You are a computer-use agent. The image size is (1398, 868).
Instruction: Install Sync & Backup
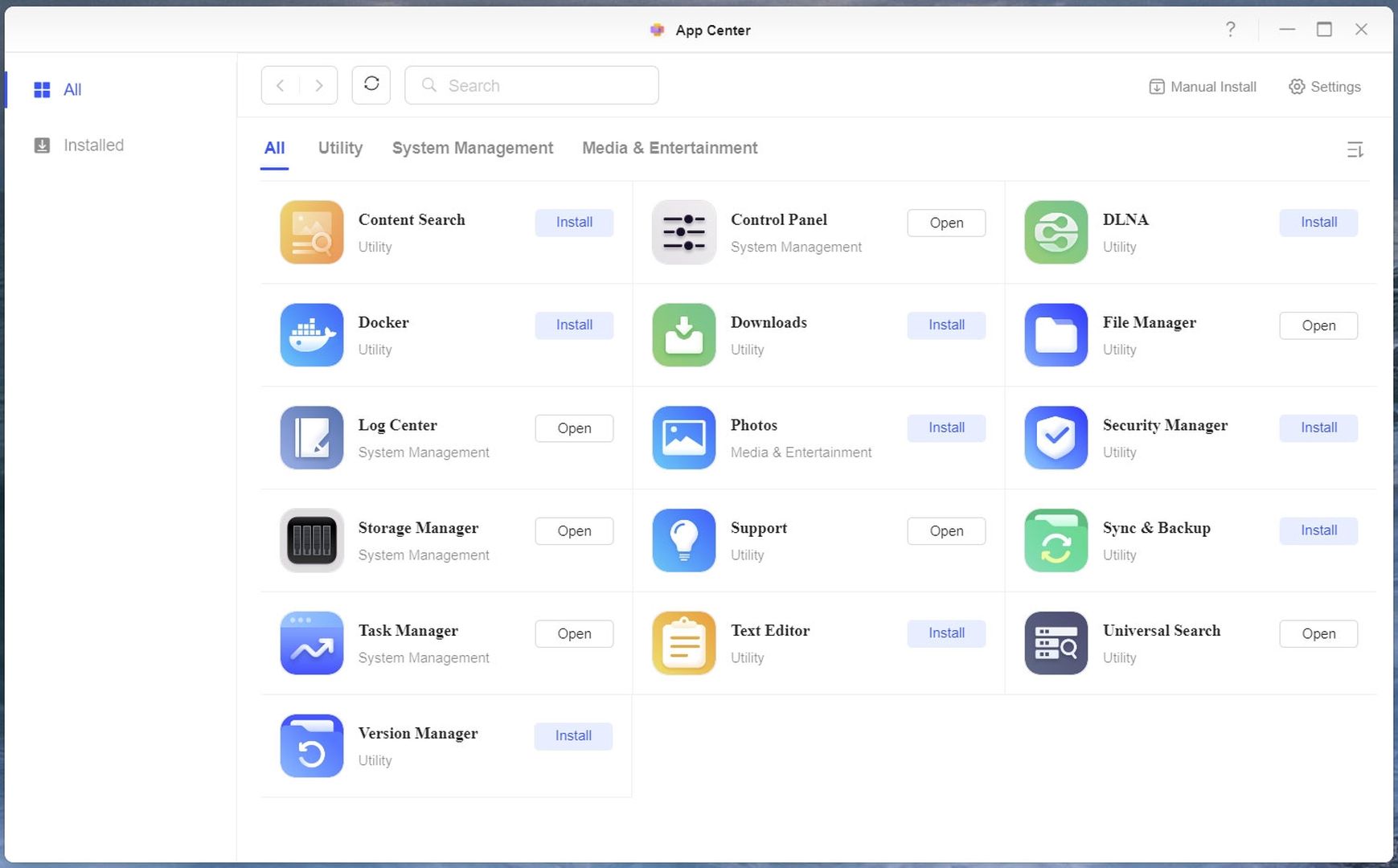click(x=1318, y=531)
